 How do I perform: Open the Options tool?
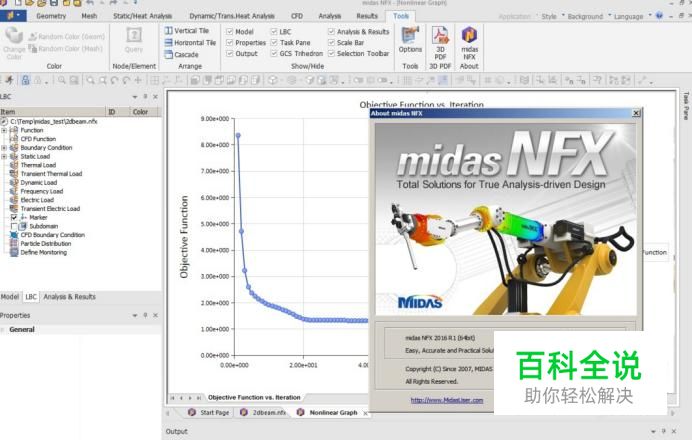(410, 40)
